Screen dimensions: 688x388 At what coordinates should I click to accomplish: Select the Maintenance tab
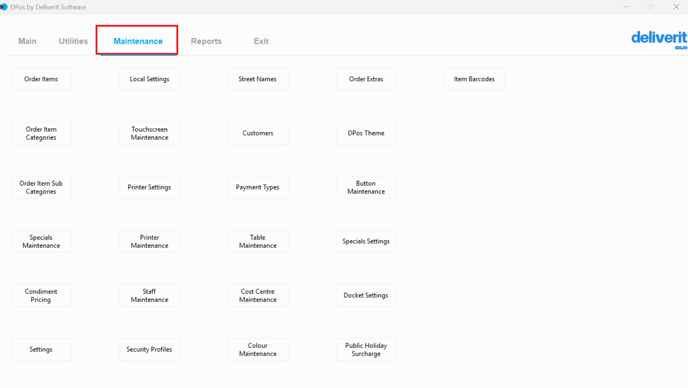tap(138, 41)
